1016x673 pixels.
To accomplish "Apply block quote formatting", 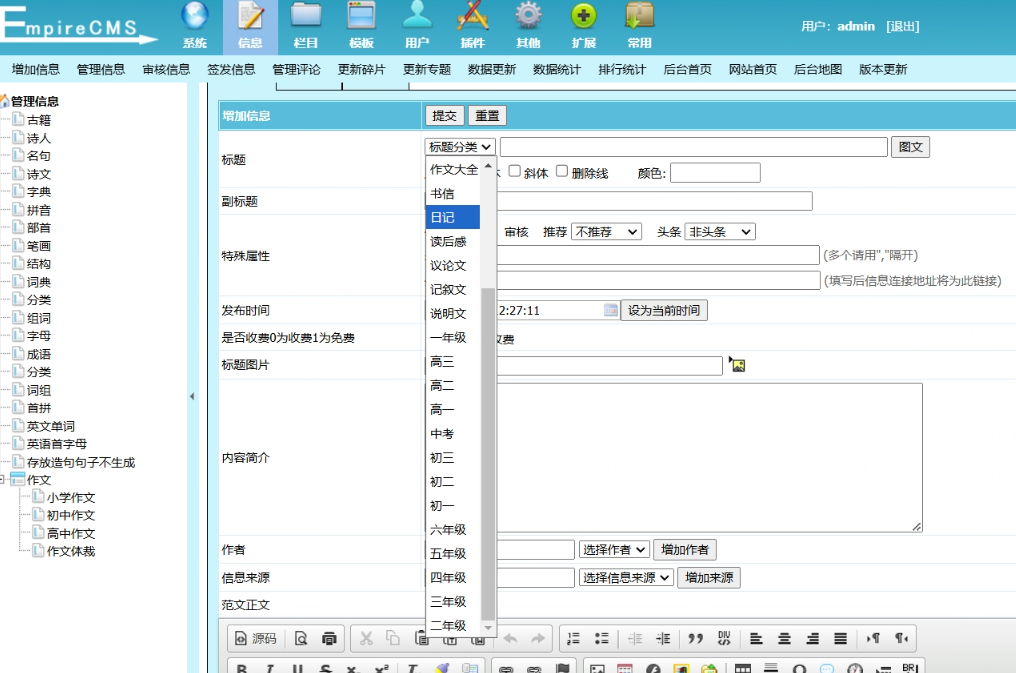I will coord(695,639).
